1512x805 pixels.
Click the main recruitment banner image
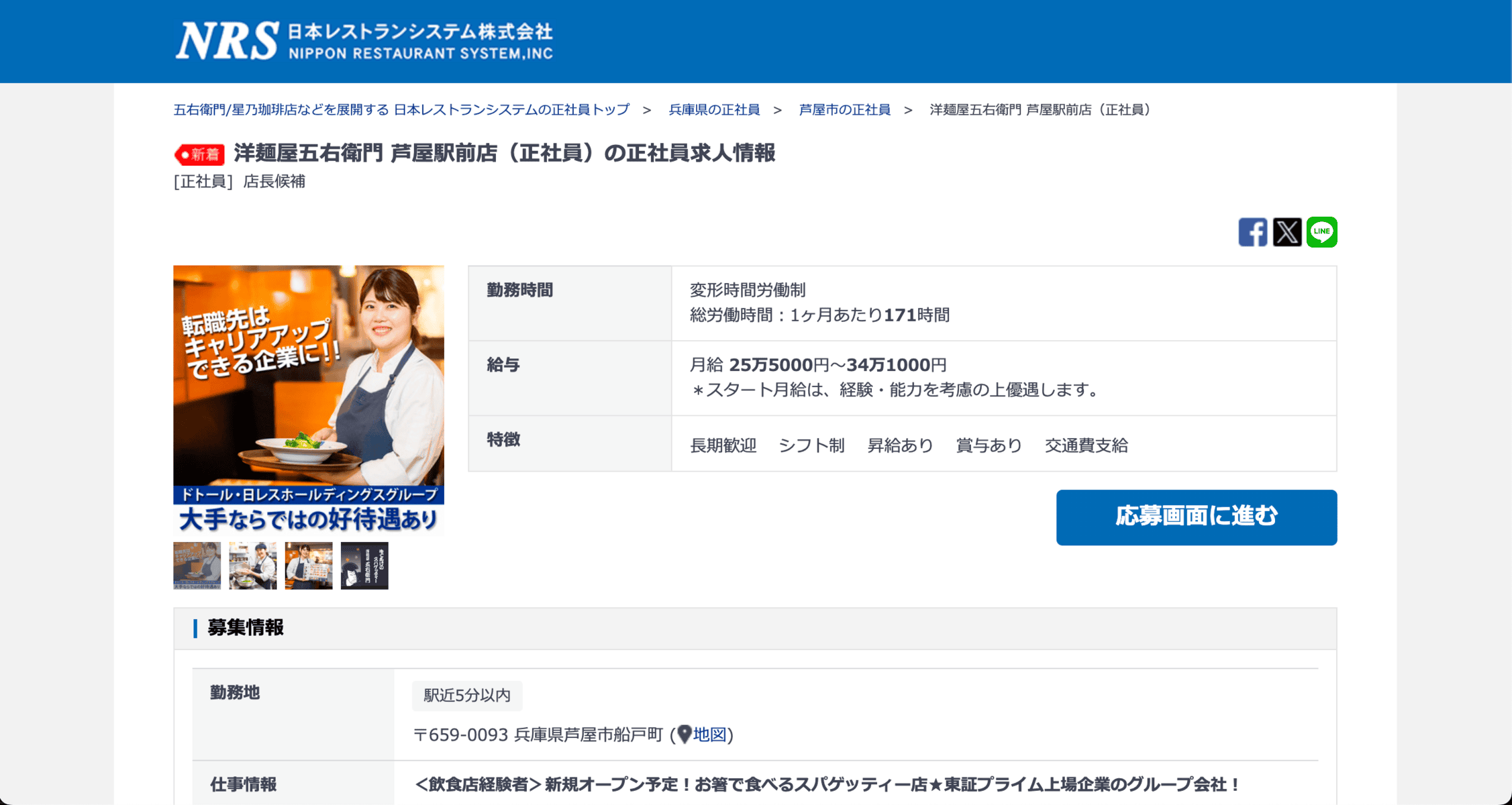pyautogui.click(x=309, y=400)
